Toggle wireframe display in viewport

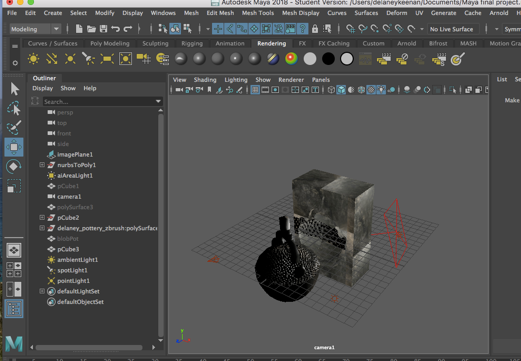point(331,90)
